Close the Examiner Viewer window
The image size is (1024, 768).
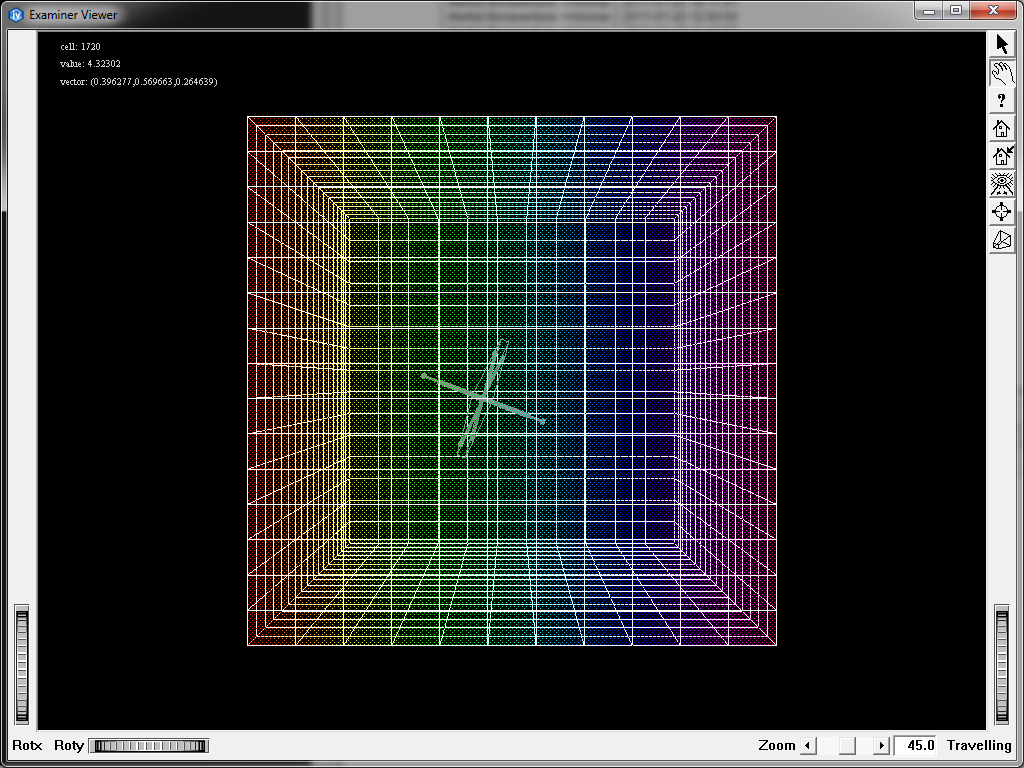click(993, 10)
